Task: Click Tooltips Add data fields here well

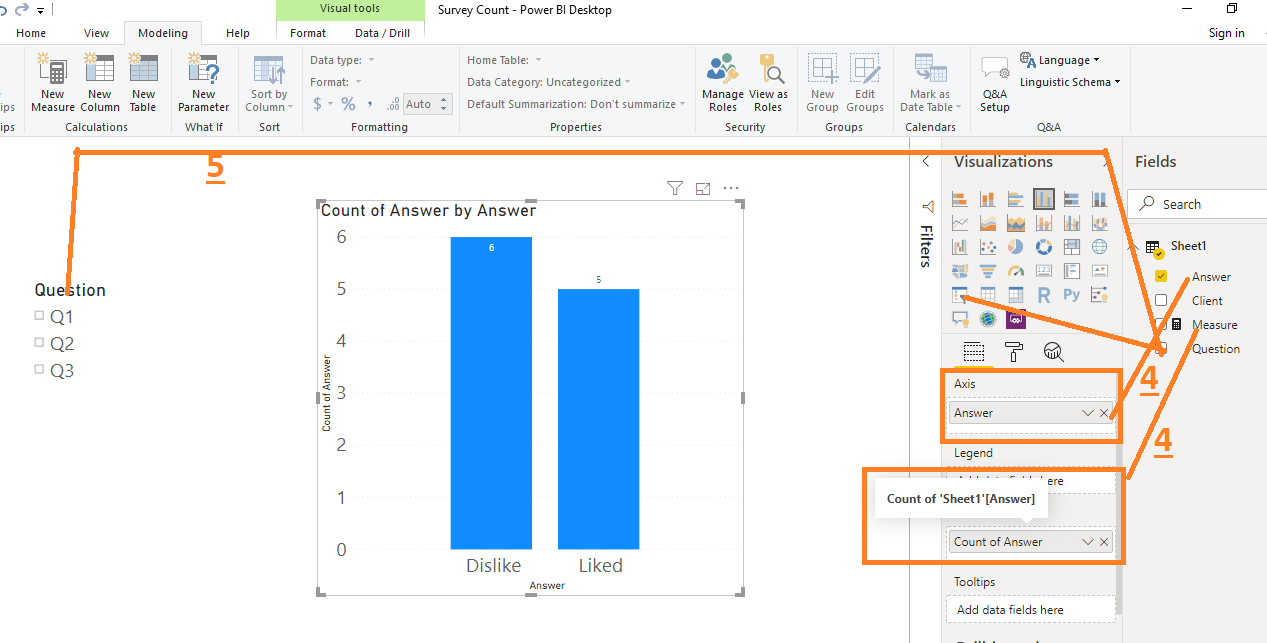Action: pos(1031,609)
